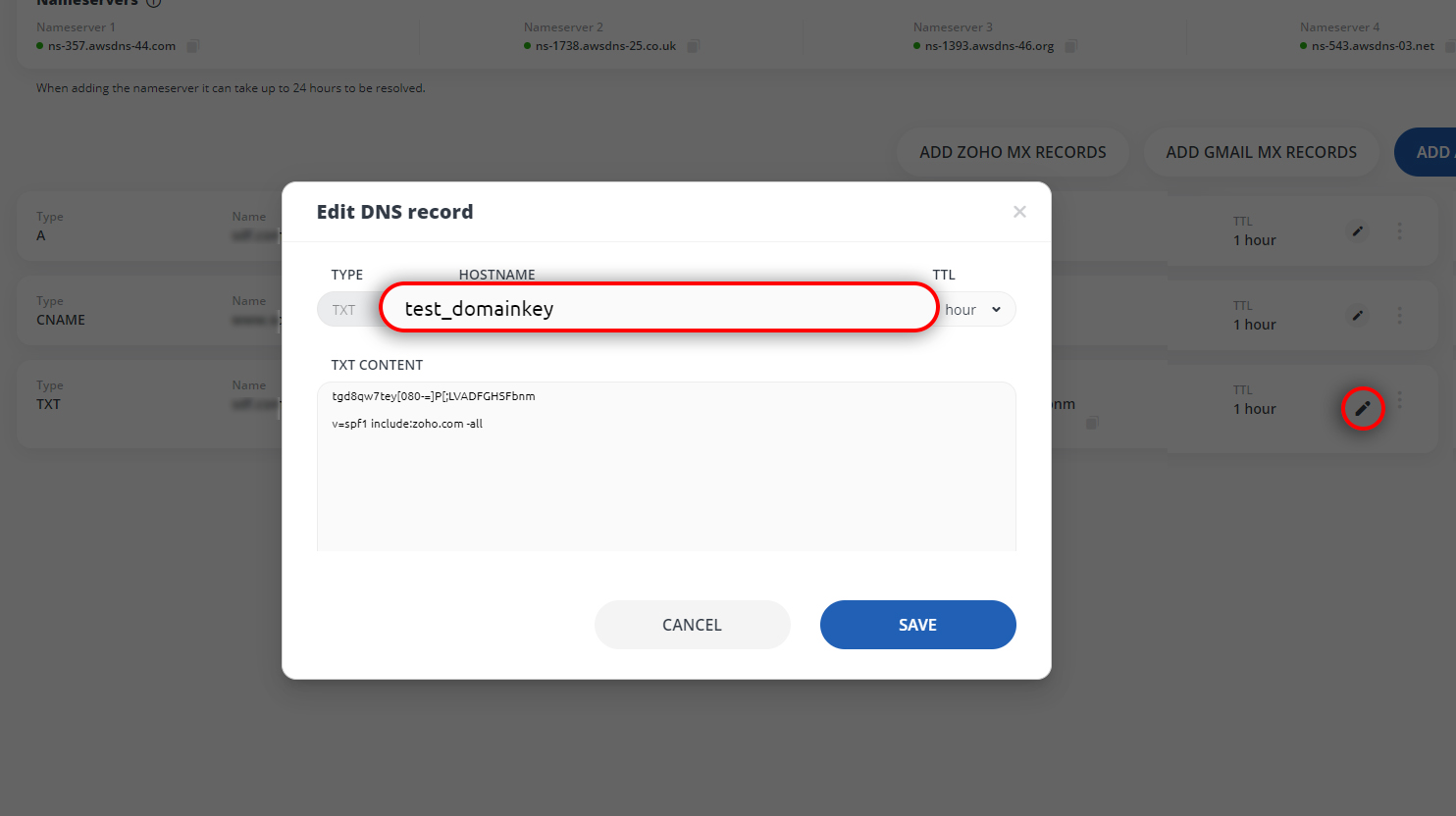Click inside the TXT CONTENT text area

point(666,466)
